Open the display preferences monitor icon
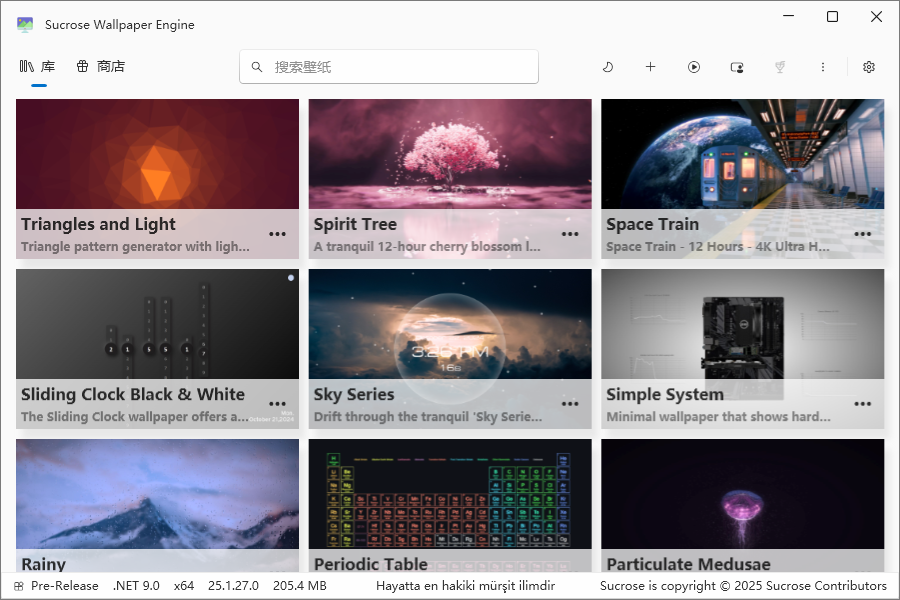 click(737, 67)
